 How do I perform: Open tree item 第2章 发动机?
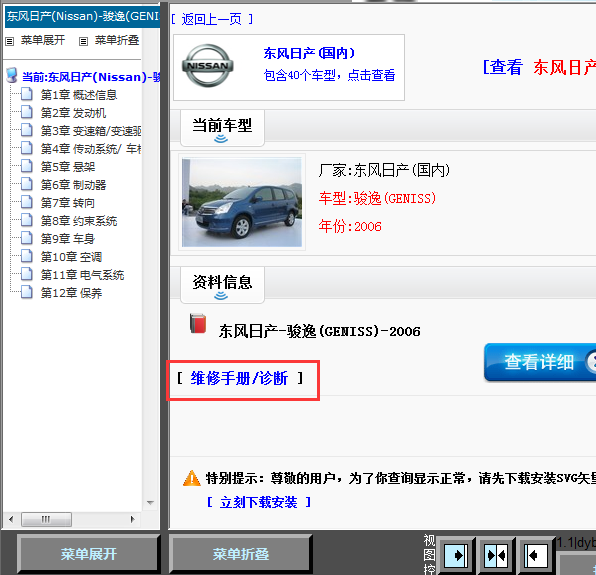[73, 113]
